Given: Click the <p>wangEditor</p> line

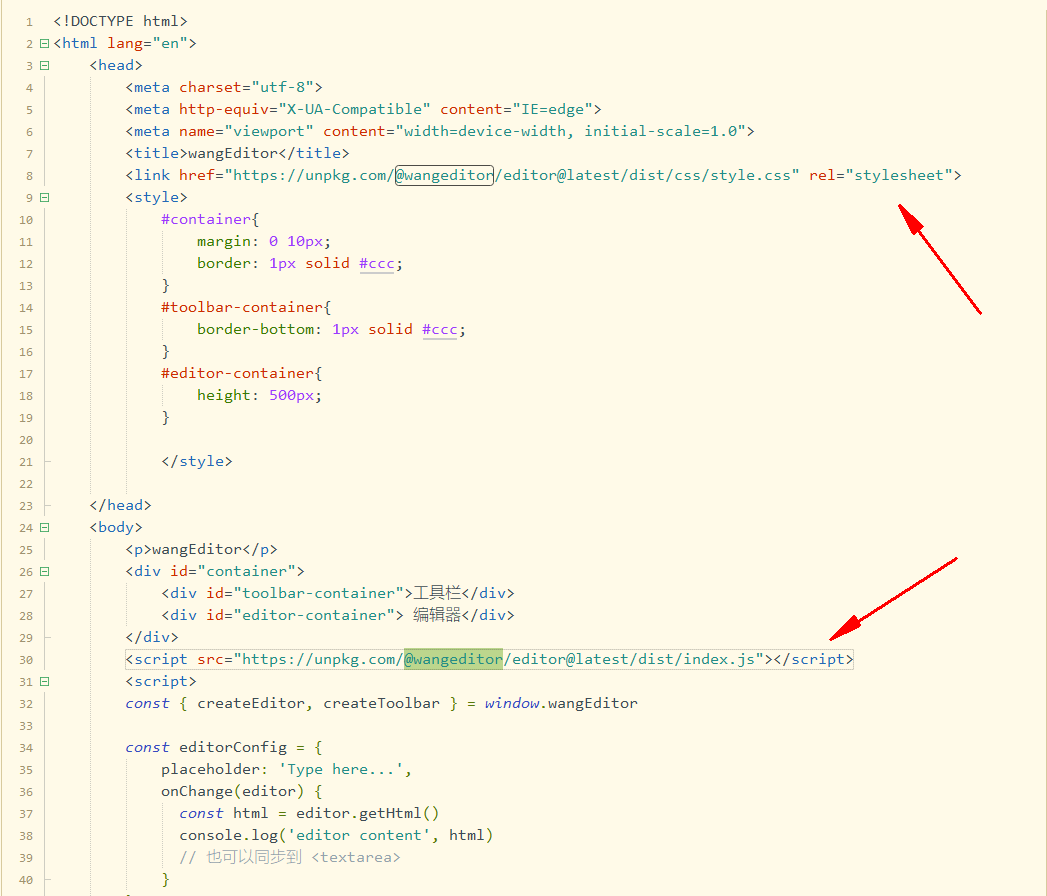Looking at the screenshot, I should [x=202, y=549].
